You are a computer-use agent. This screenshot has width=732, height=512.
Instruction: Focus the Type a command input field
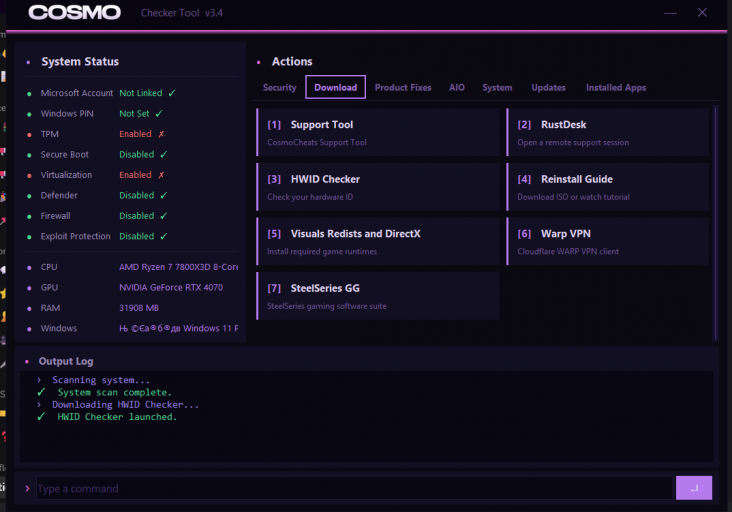click(x=354, y=488)
